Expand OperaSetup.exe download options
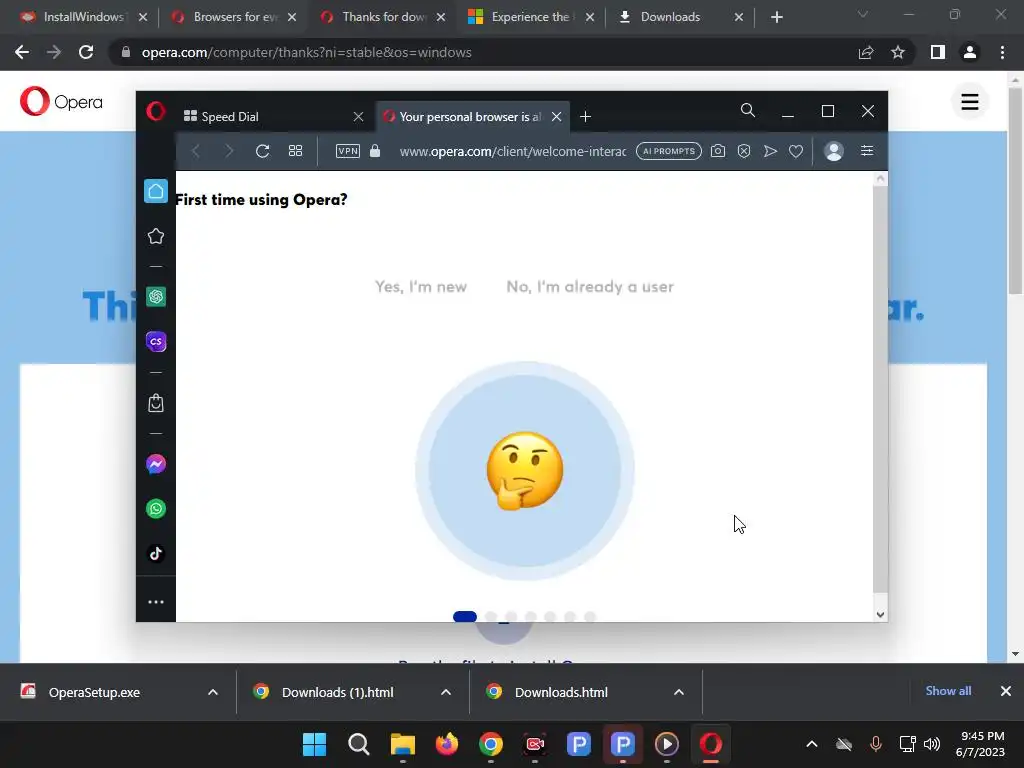Viewport: 1024px width, 768px height. (x=213, y=692)
